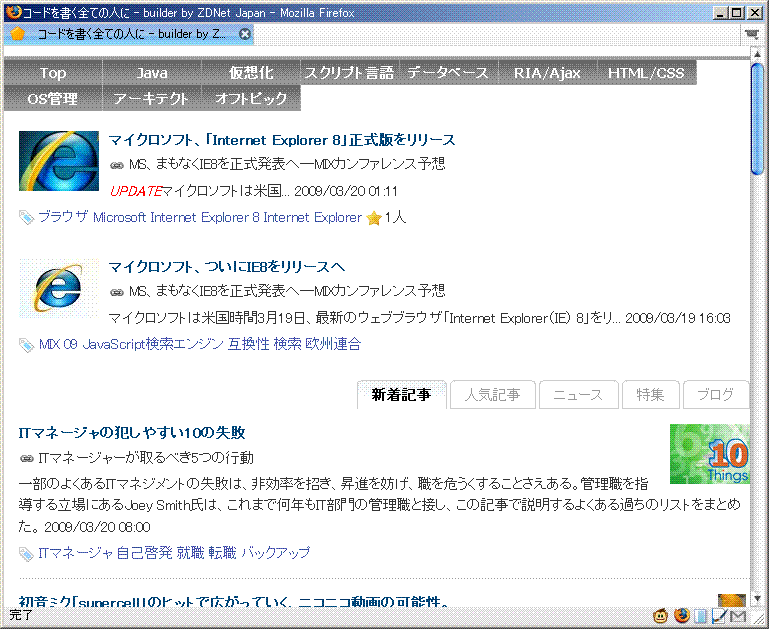
Task: Click the window resize grip in status bar
Action: click(x=759, y=617)
